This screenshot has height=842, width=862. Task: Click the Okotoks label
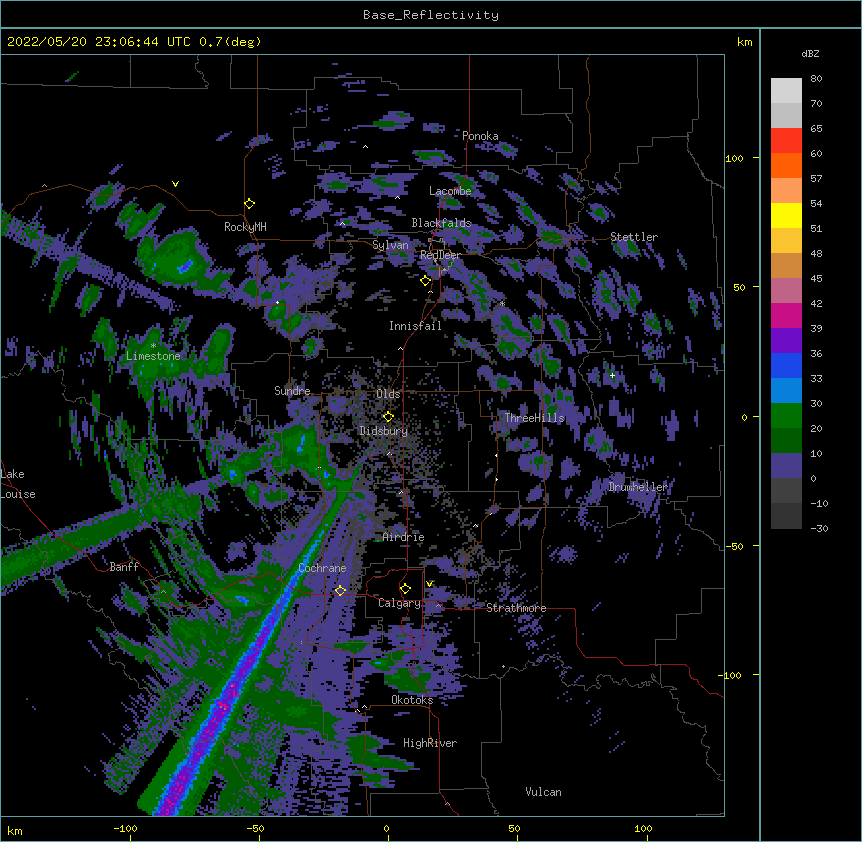[x=412, y=700]
